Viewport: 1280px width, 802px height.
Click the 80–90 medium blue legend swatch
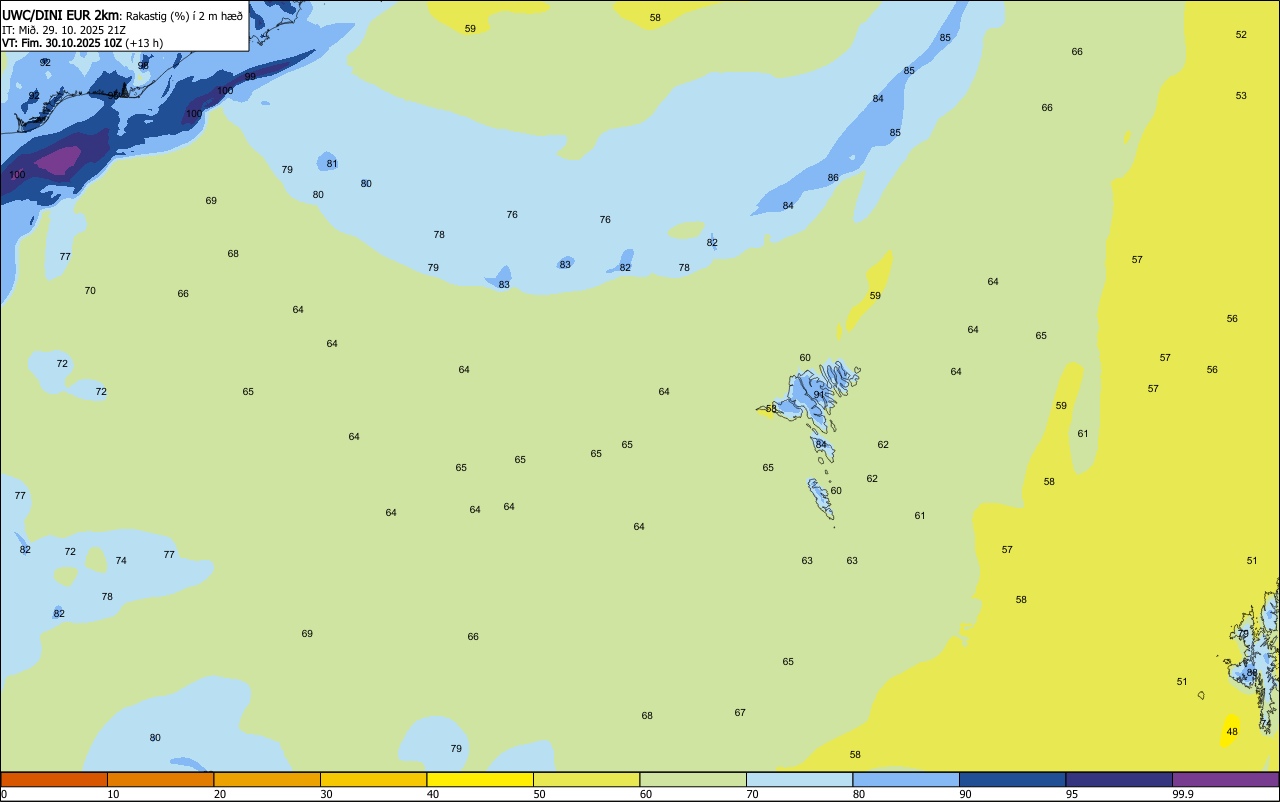(906, 779)
